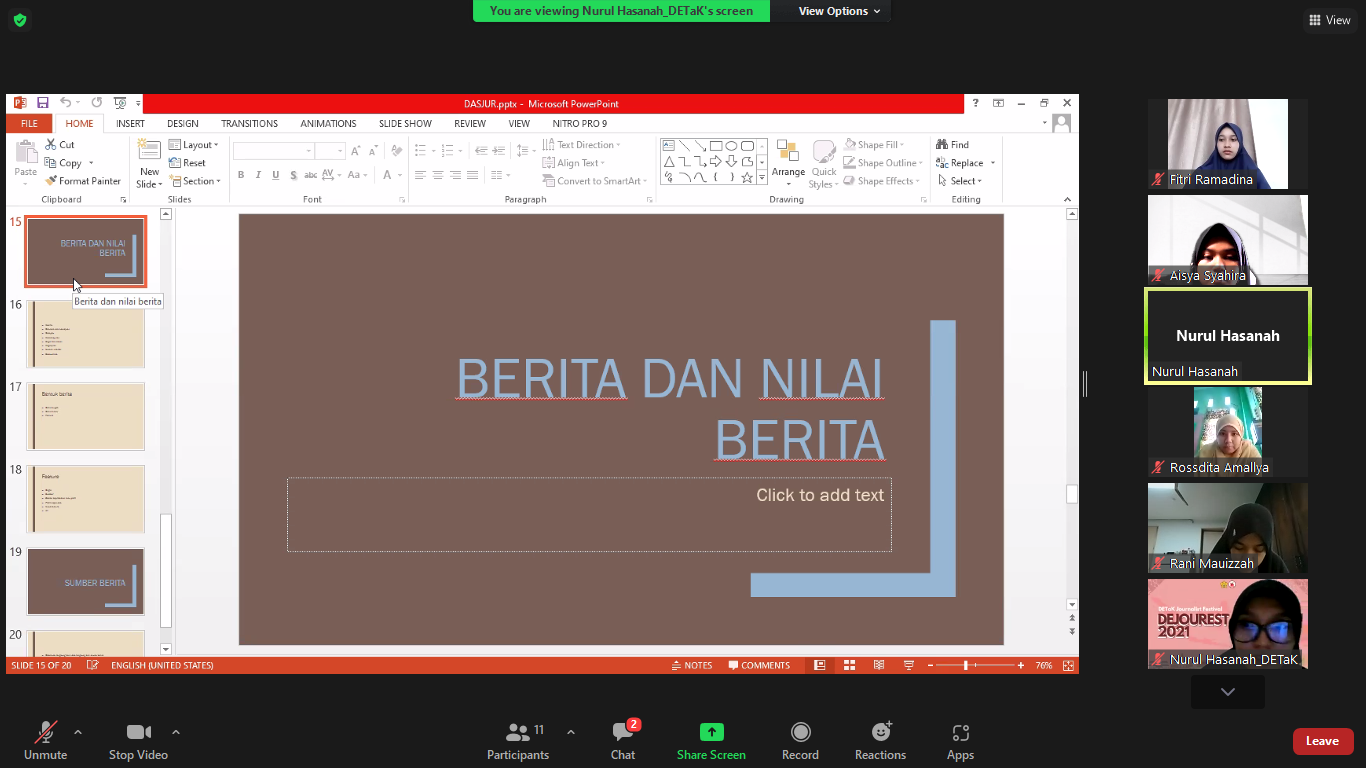Click the Format Painter tool
1366x768 pixels.
coord(83,181)
